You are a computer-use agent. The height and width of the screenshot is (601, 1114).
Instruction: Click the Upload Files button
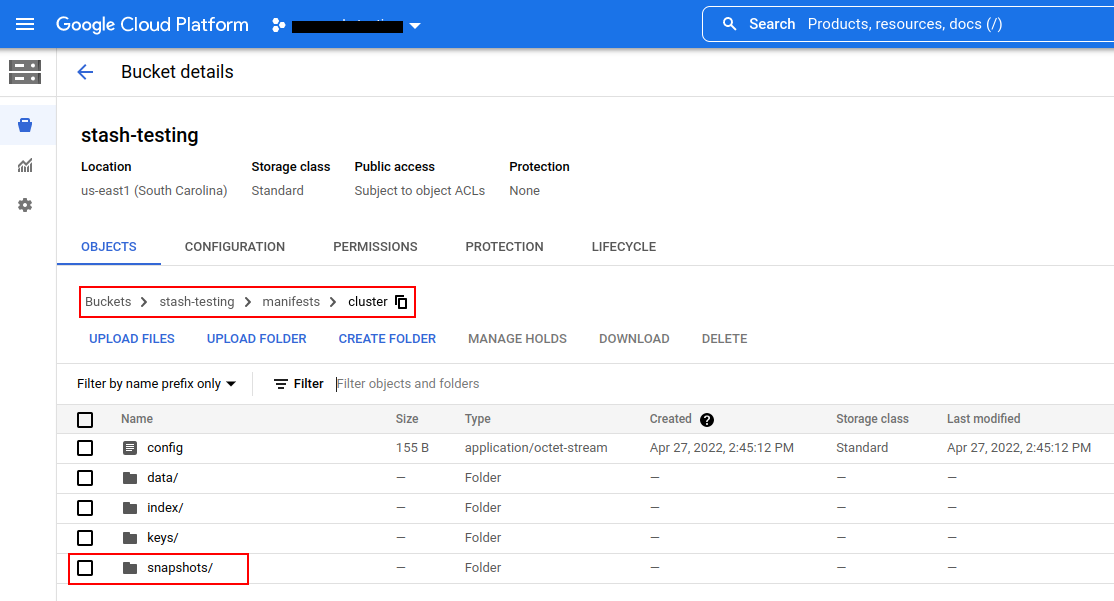pos(132,339)
